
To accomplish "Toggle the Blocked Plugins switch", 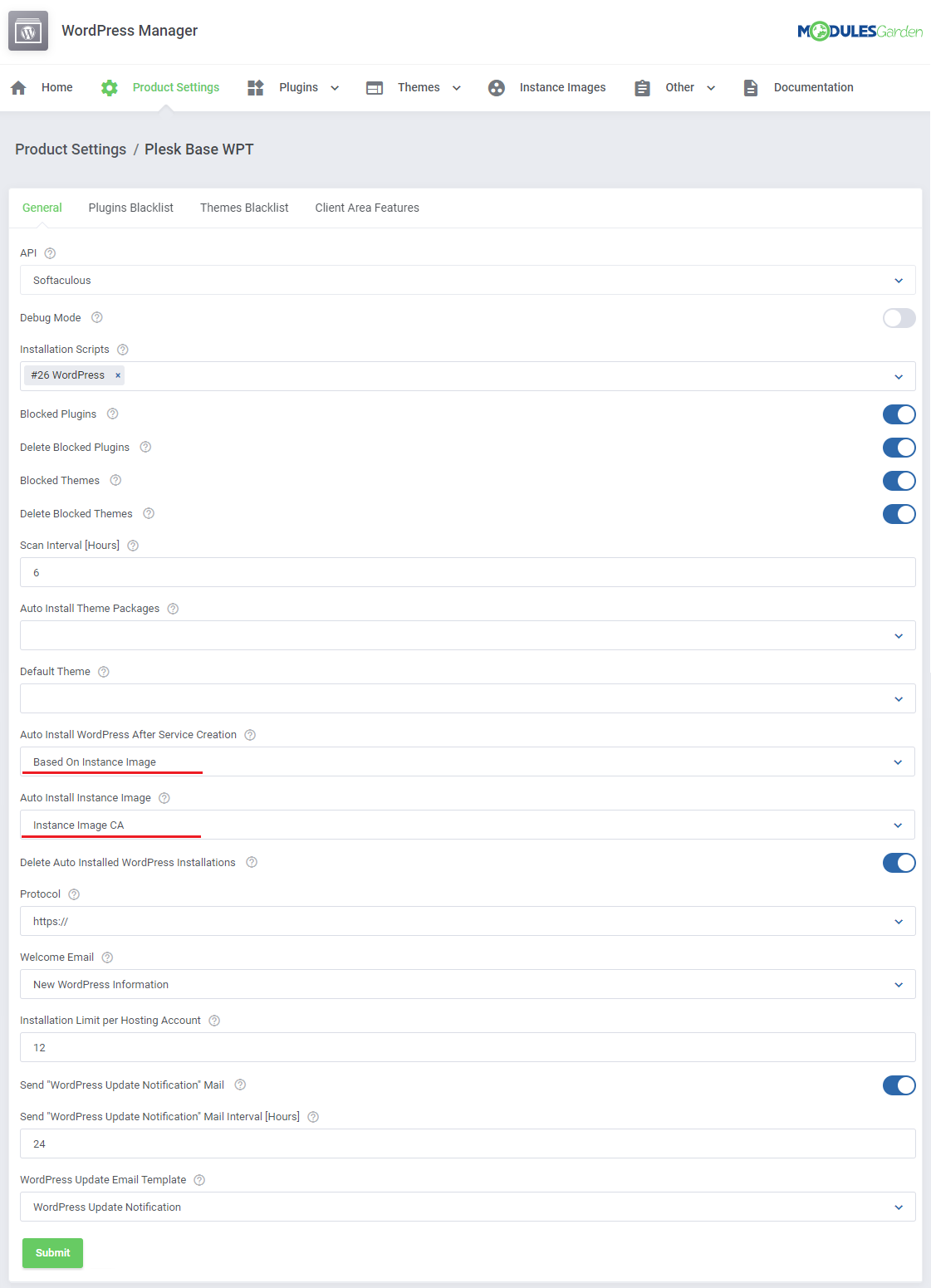I will click(x=899, y=414).
